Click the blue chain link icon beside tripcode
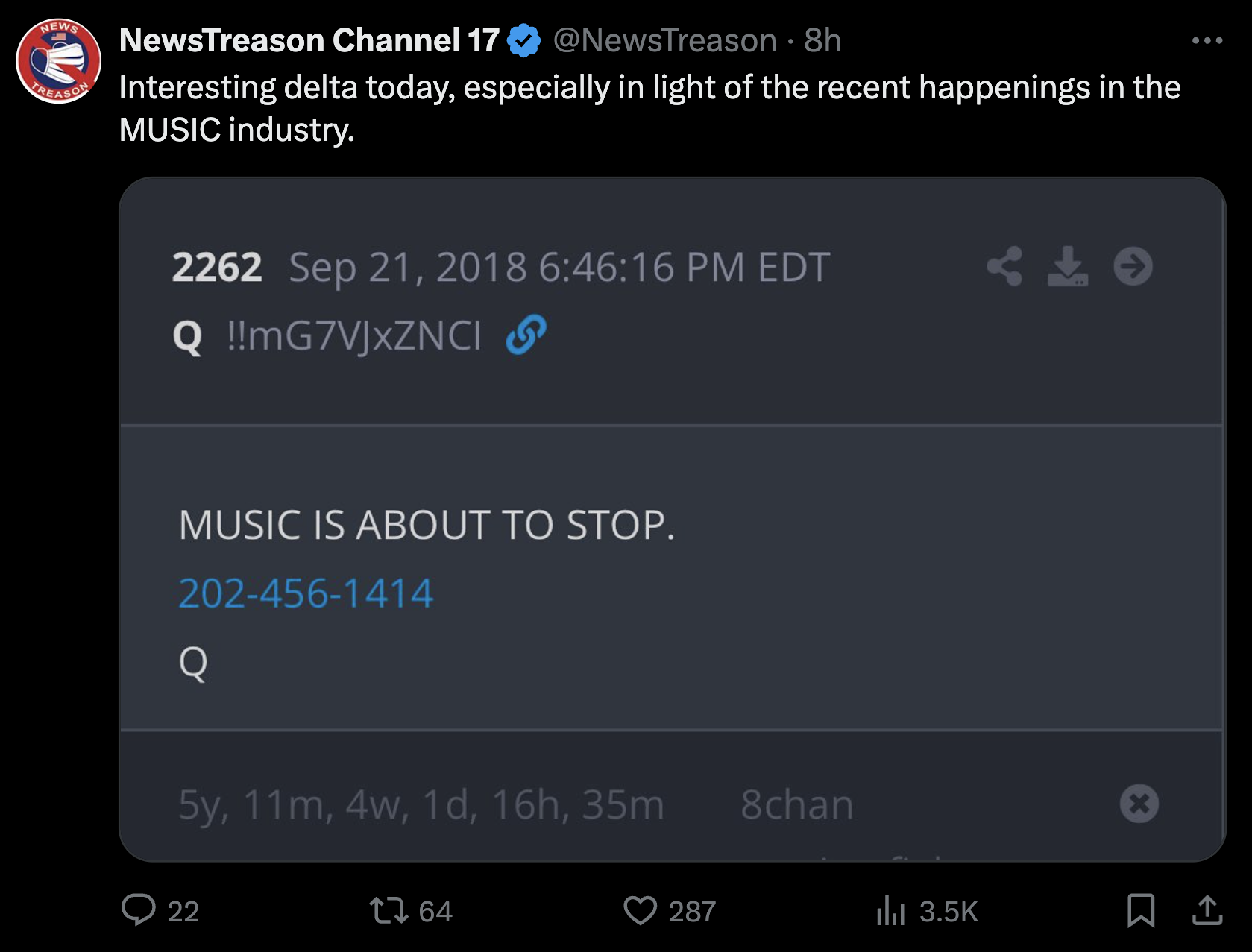 (526, 334)
